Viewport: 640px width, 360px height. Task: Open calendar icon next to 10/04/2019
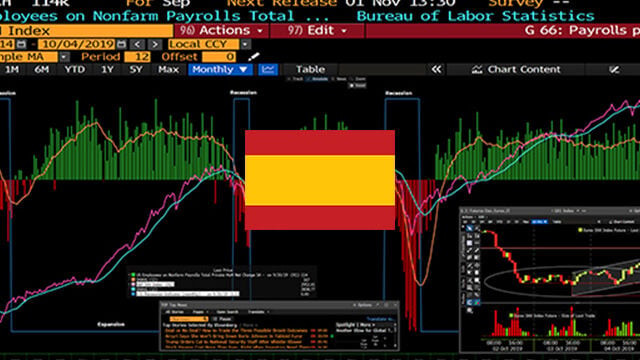[122, 44]
